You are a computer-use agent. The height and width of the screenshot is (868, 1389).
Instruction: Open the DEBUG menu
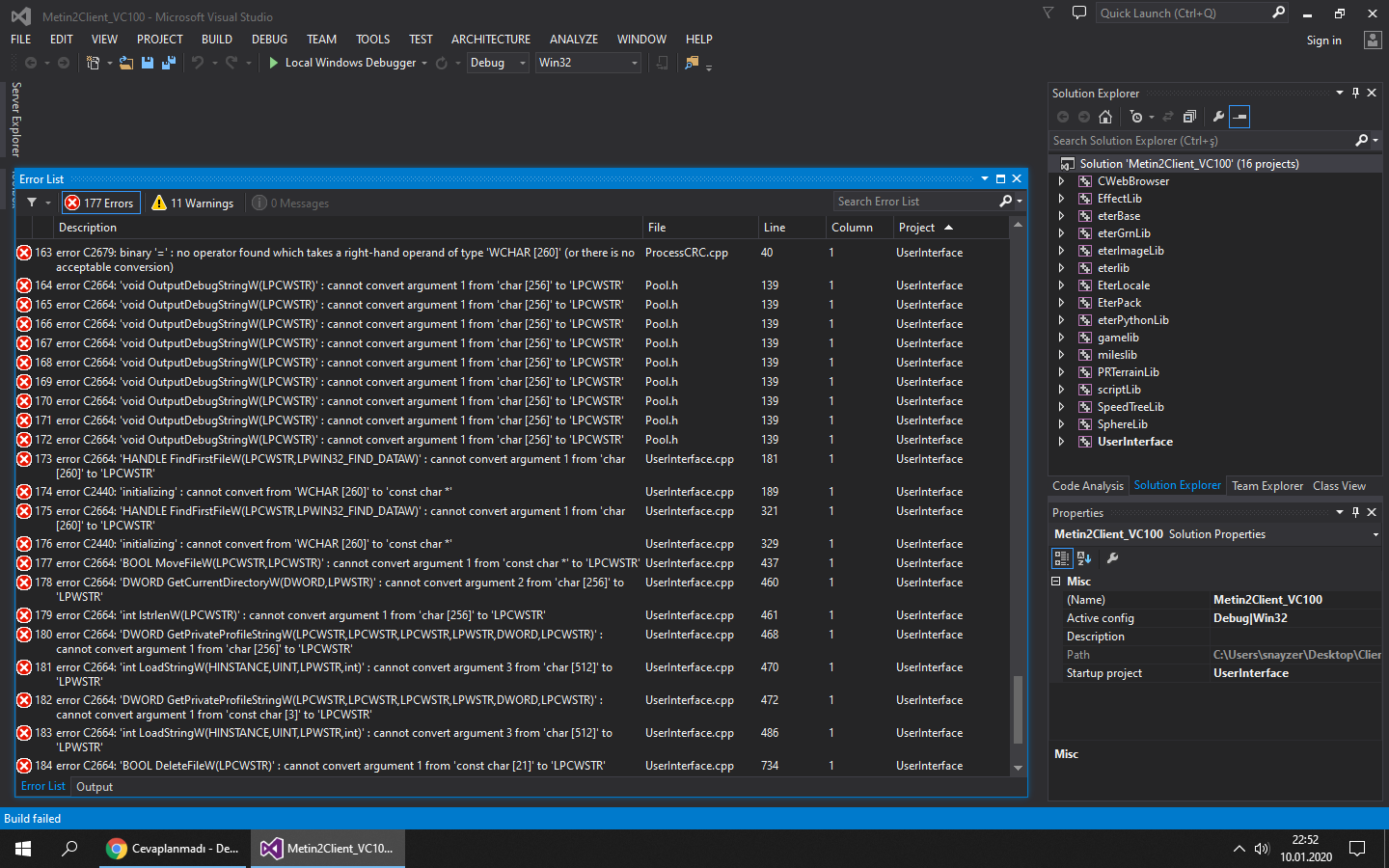270,40
